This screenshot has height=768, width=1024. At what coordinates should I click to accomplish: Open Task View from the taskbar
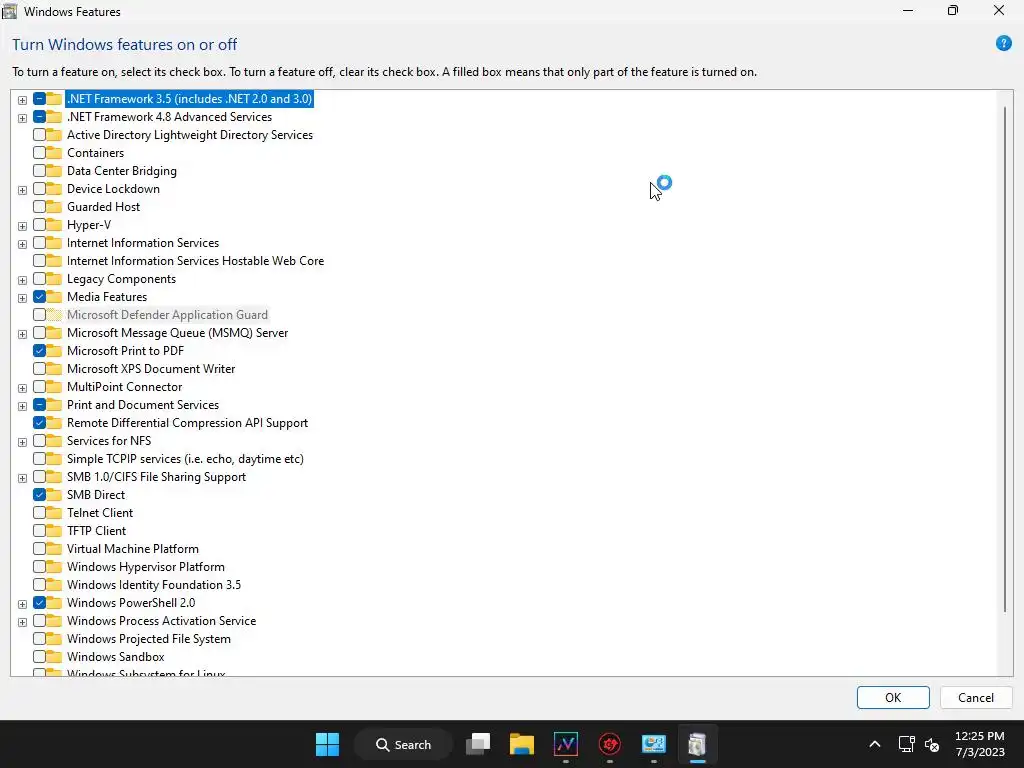coord(478,744)
